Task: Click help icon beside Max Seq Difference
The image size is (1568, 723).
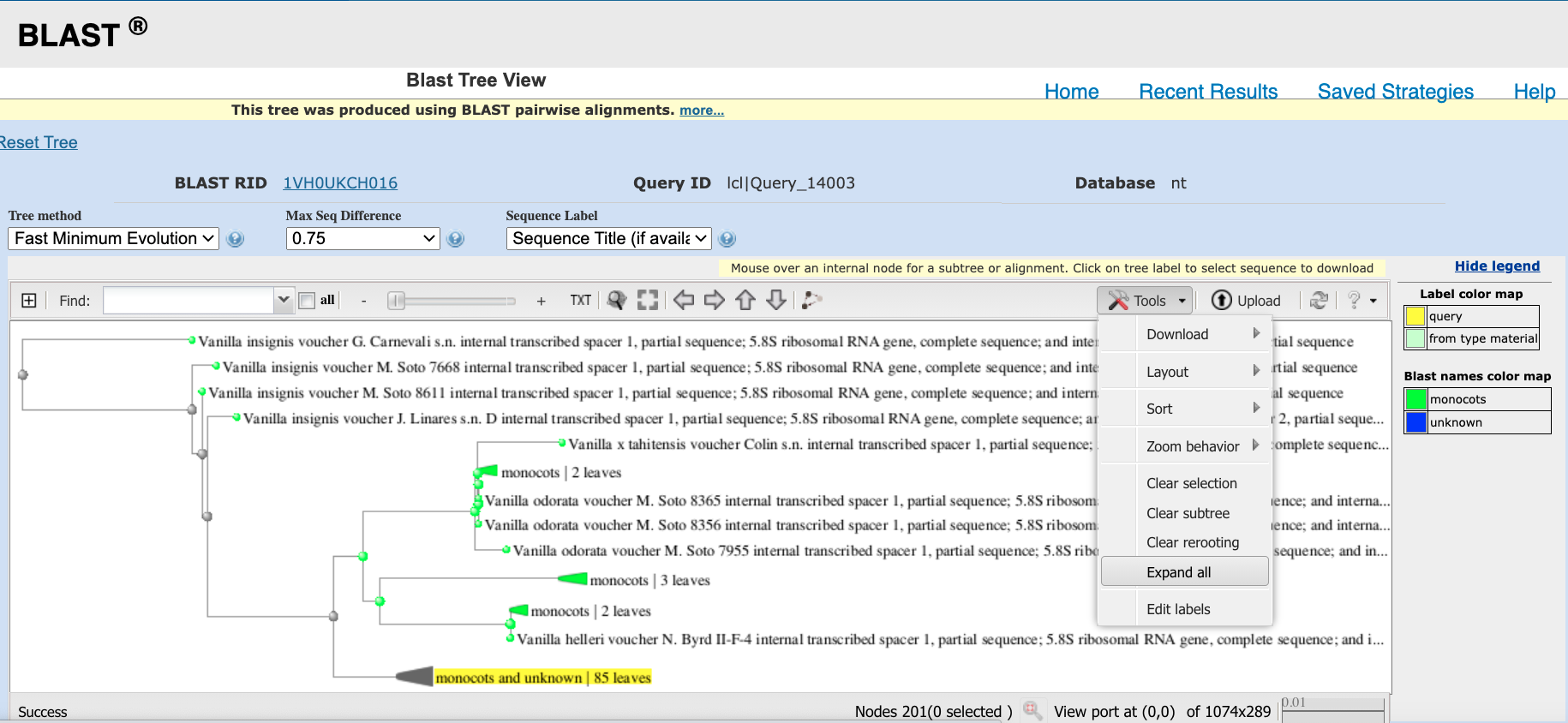Action: click(x=456, y=239)
